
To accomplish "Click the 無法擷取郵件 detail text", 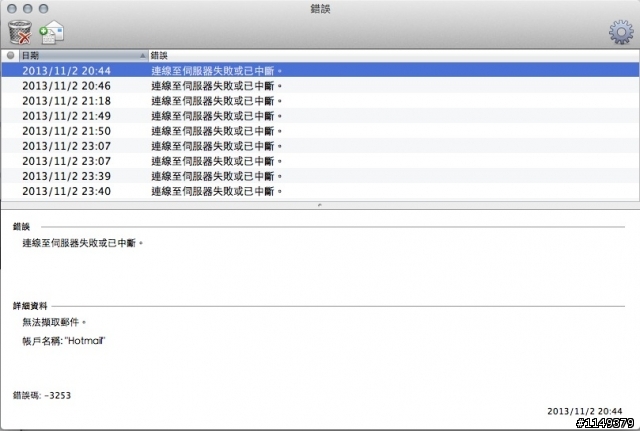I will click(x=54, y=322).
